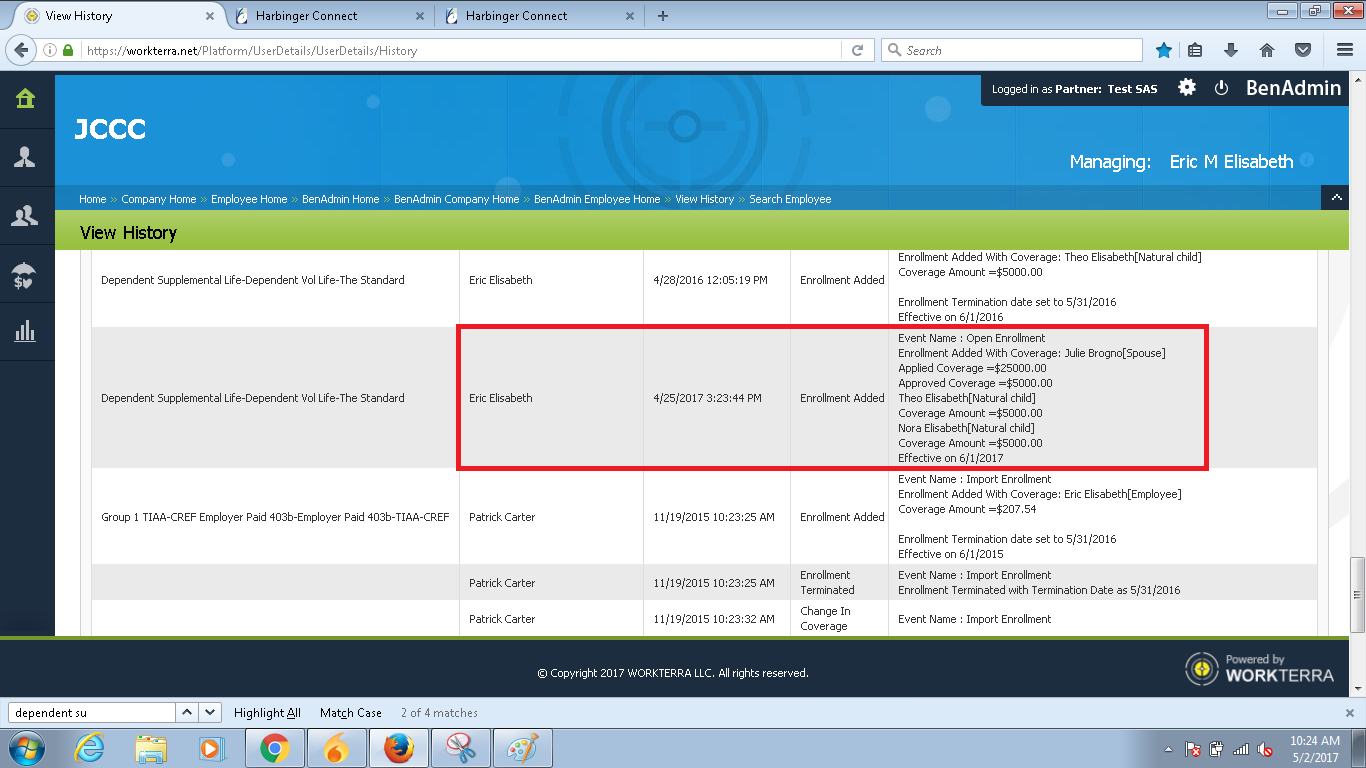Click the Employee Home breadcrumb link
Image resolution: width=1366 pixels, height=768 pixels.
(x=249, y=199)
